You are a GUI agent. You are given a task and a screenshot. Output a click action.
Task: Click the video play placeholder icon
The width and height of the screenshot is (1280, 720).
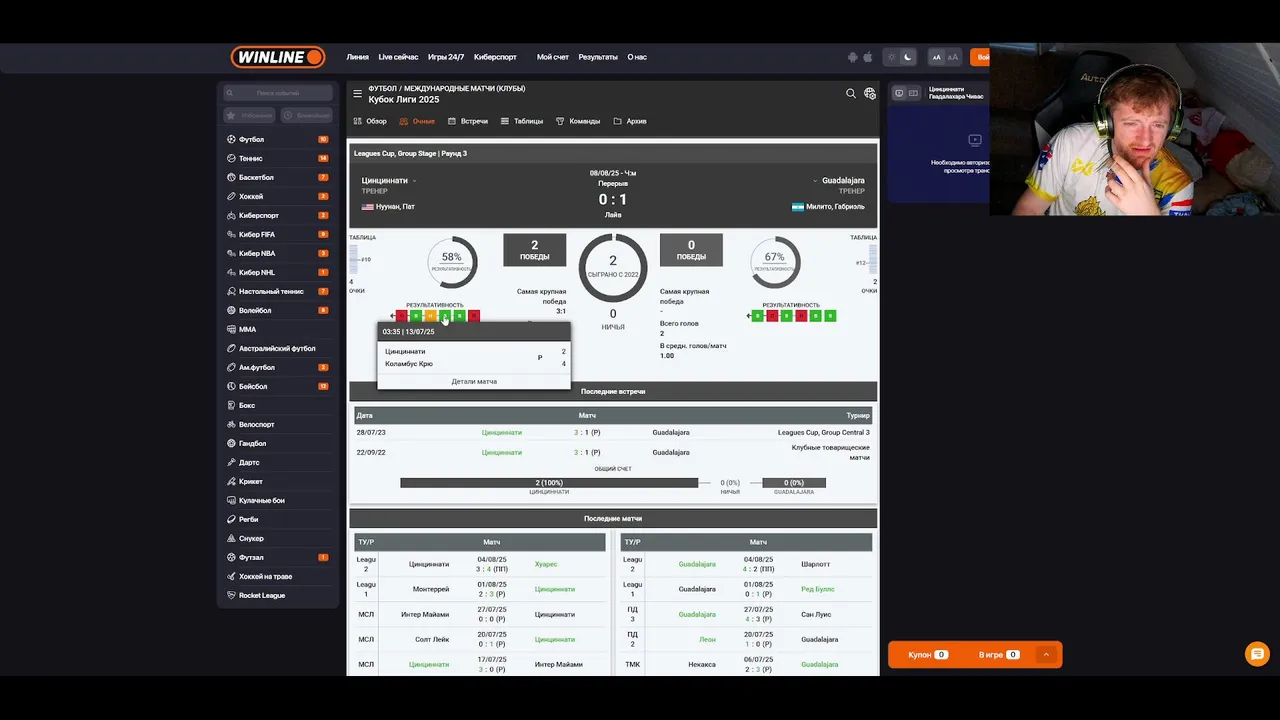tap(975, 140)
